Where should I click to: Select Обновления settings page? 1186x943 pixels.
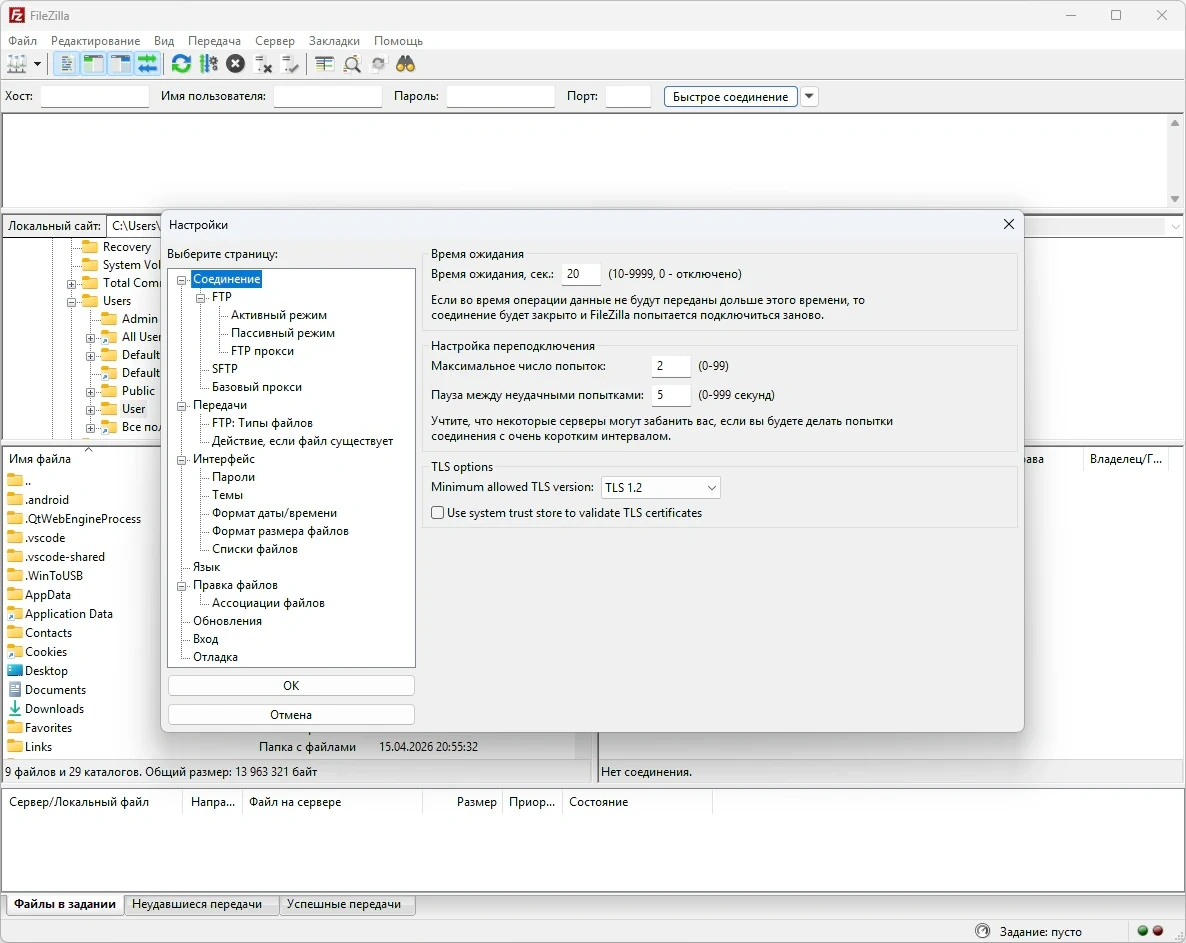pos(227,622)
